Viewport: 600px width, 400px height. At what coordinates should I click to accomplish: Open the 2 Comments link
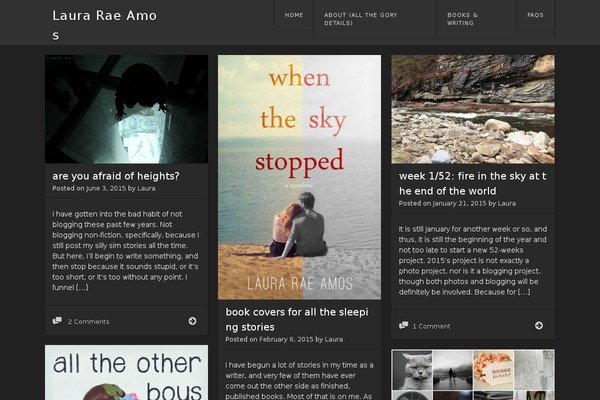tap(88, 322)
